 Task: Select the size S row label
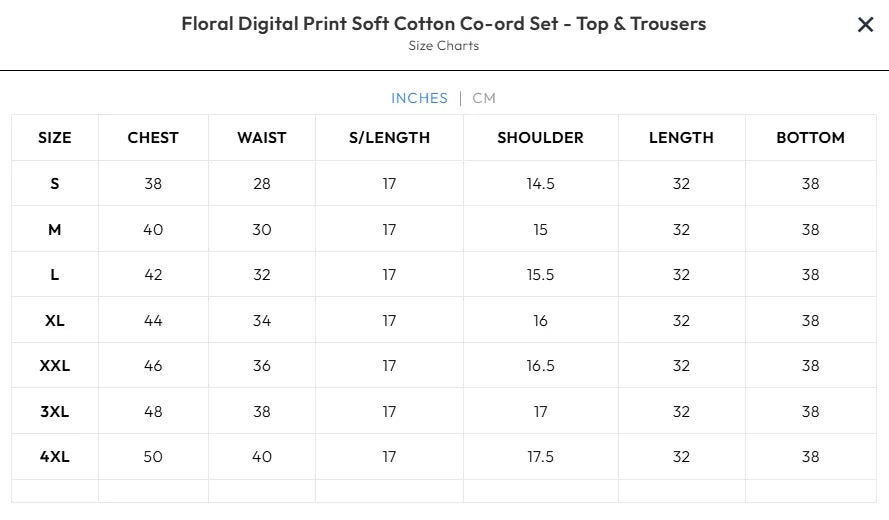(55, 184)
